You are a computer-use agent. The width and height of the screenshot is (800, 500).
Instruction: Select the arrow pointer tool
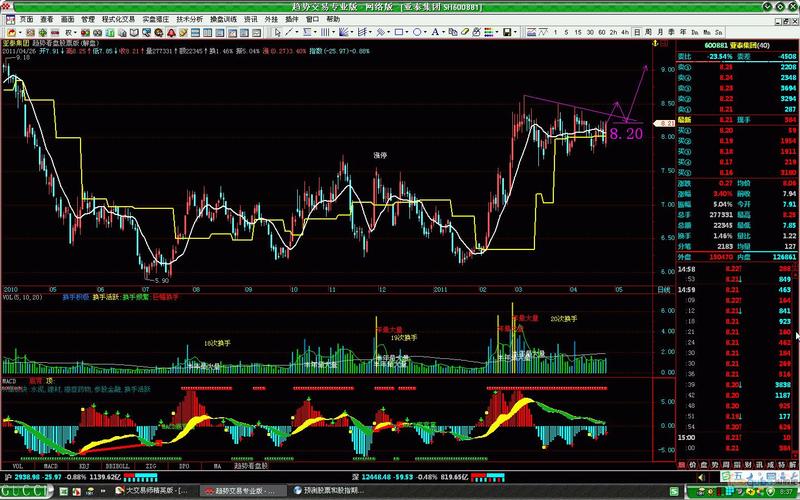277,32
